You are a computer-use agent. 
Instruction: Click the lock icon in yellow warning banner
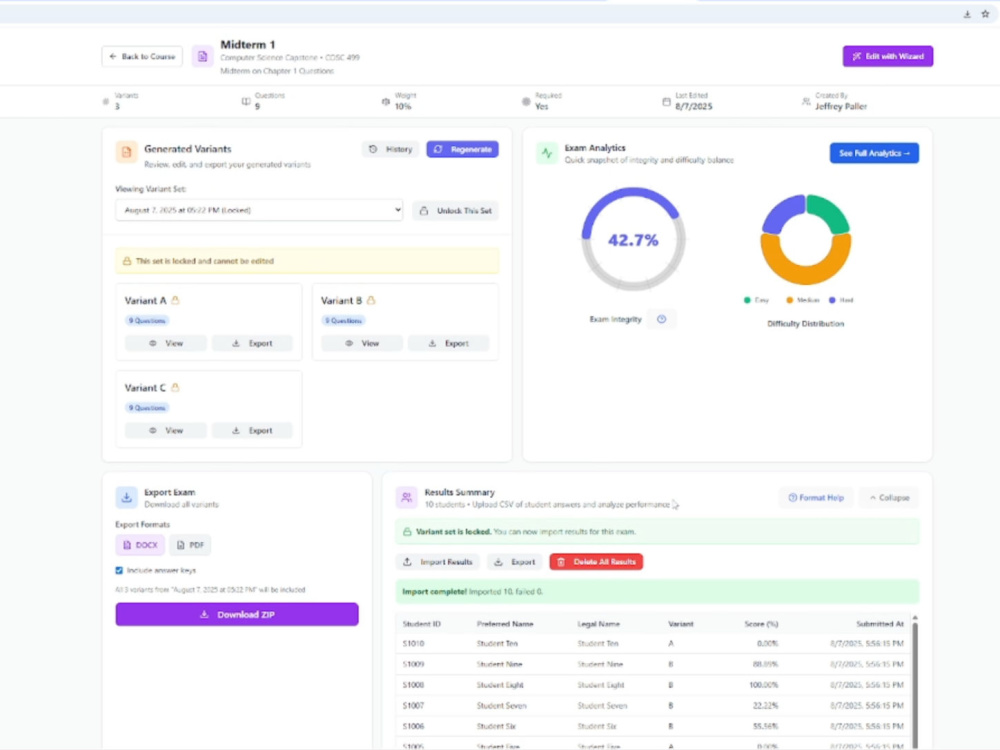pyautogui.click(x=127, y=261)
